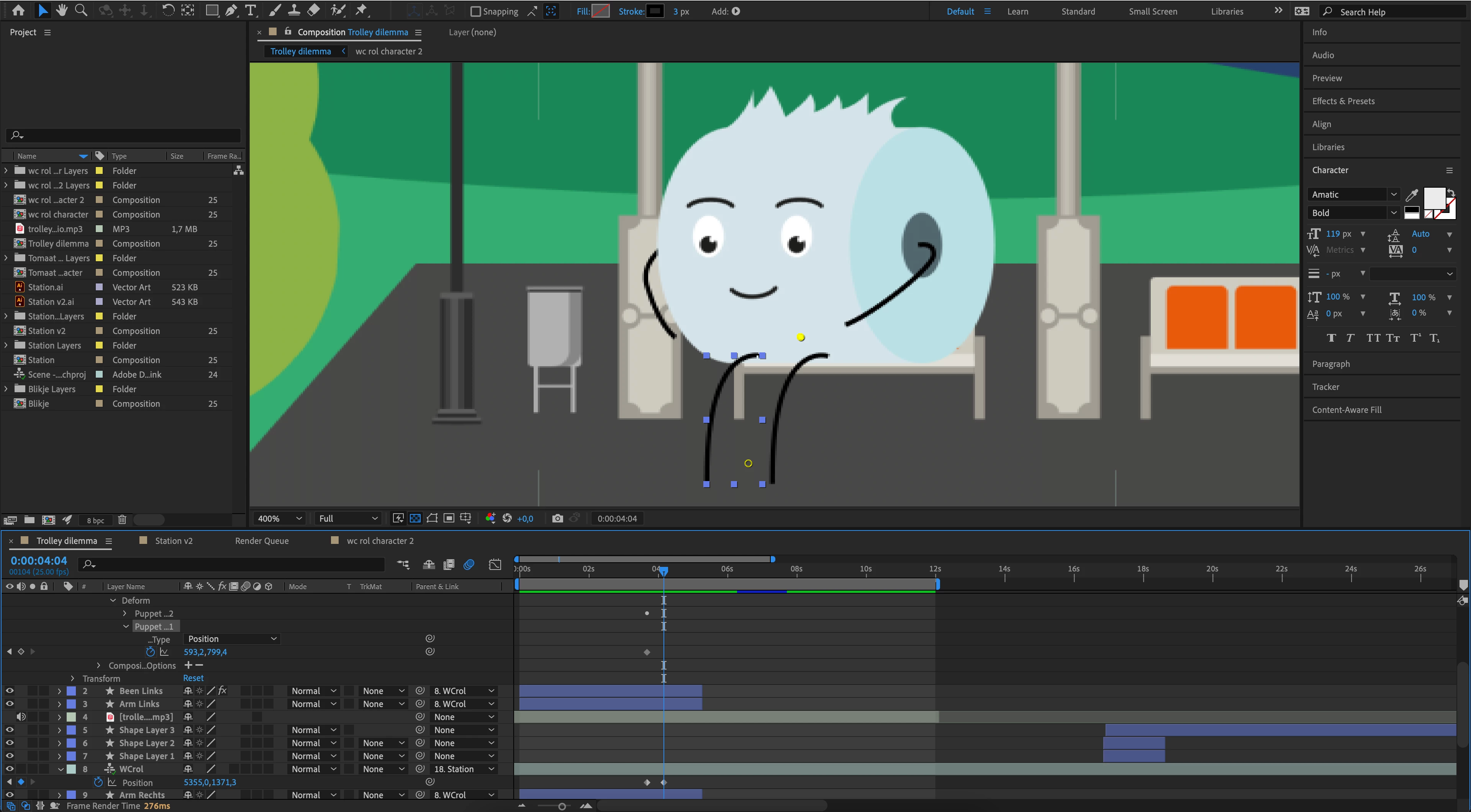
Task: Enable the Snapping checkbox
Action: 475,11
